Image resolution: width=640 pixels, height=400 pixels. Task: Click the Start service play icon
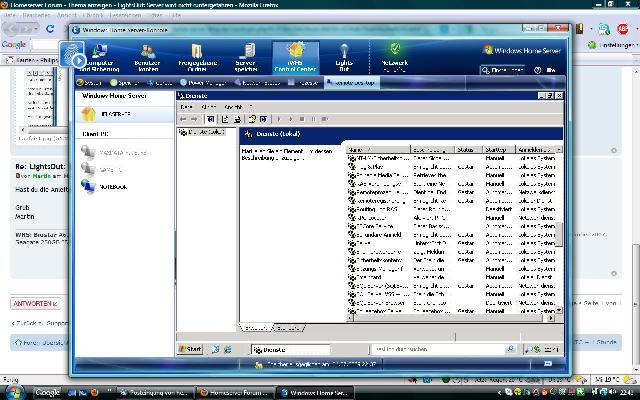[279, 119]
